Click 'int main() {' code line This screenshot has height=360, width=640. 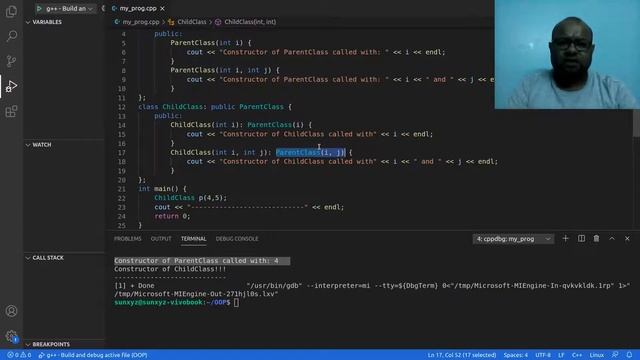[162, 189]
